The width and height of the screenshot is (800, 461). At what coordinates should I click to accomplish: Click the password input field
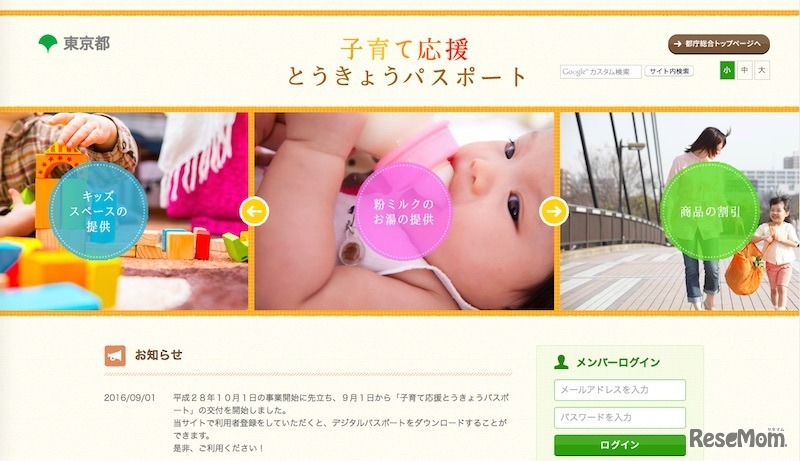(620, 418)
